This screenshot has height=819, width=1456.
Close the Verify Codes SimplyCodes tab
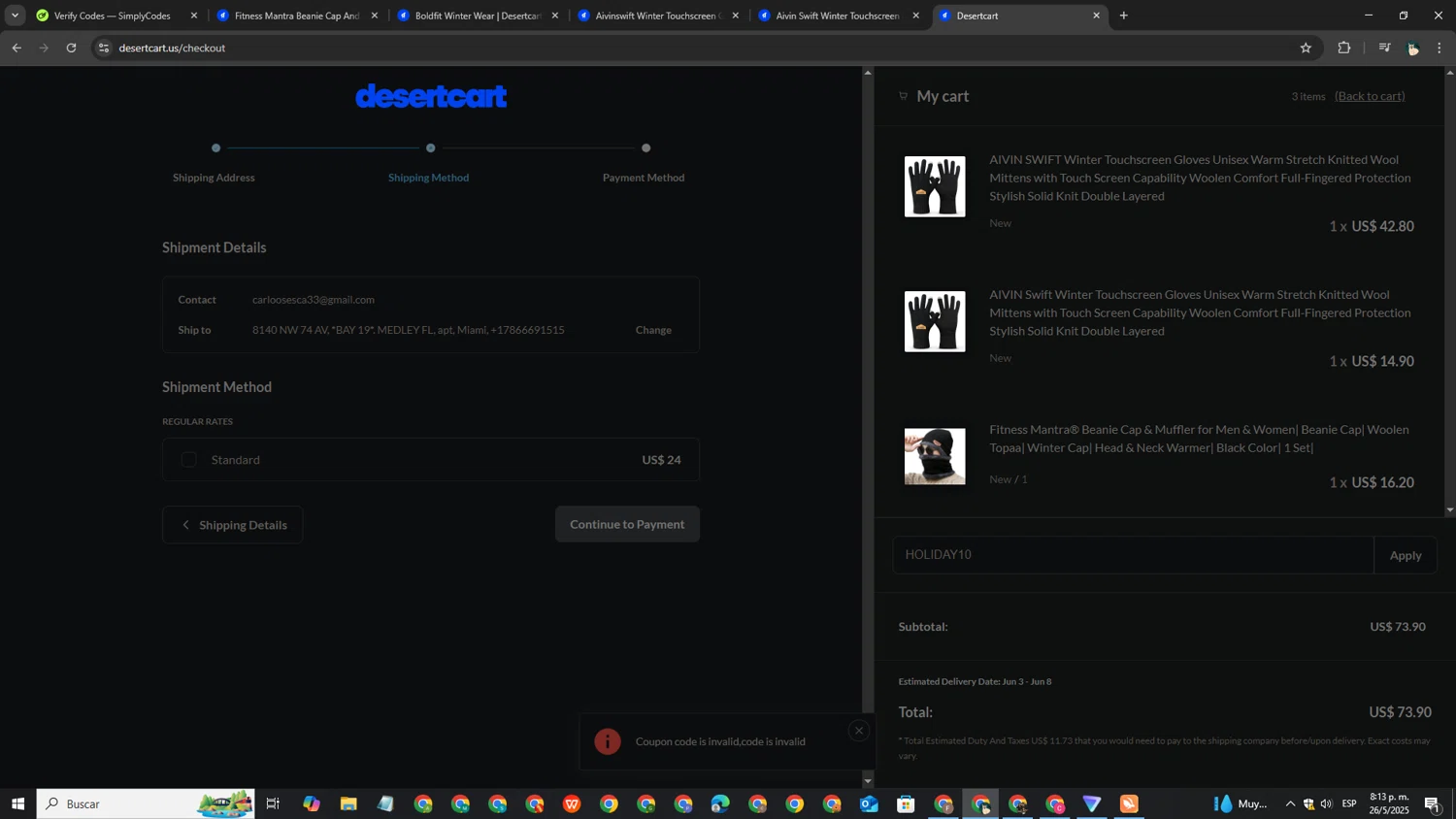click(194, 16)
